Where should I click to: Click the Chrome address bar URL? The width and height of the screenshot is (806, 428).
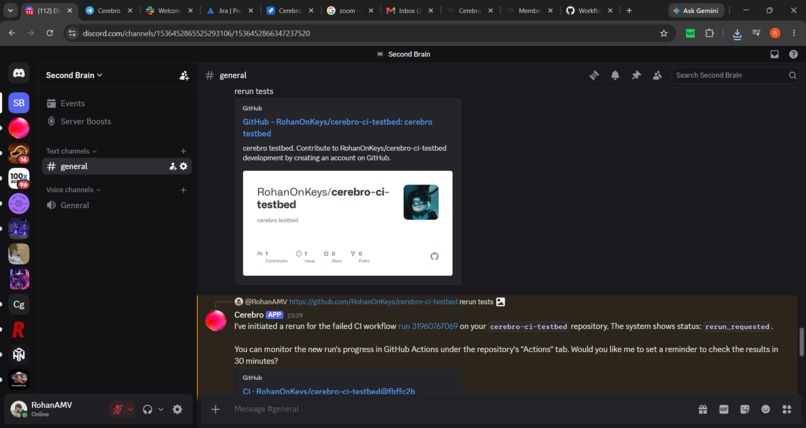click(196, 33)
